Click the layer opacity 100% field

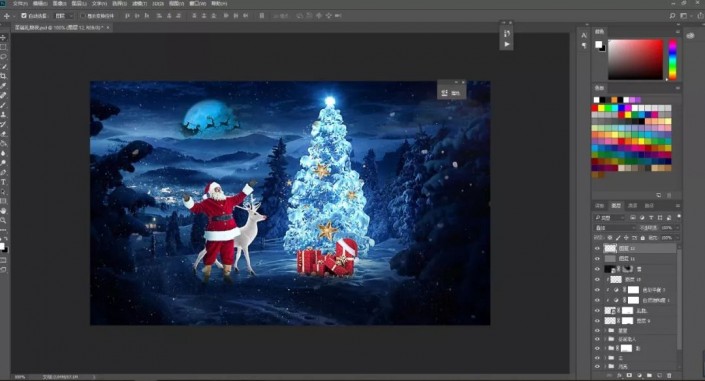pos(667,228)
